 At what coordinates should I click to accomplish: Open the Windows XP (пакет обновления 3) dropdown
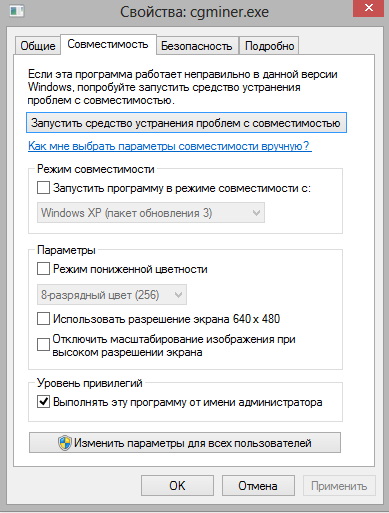tap(151, 213)
